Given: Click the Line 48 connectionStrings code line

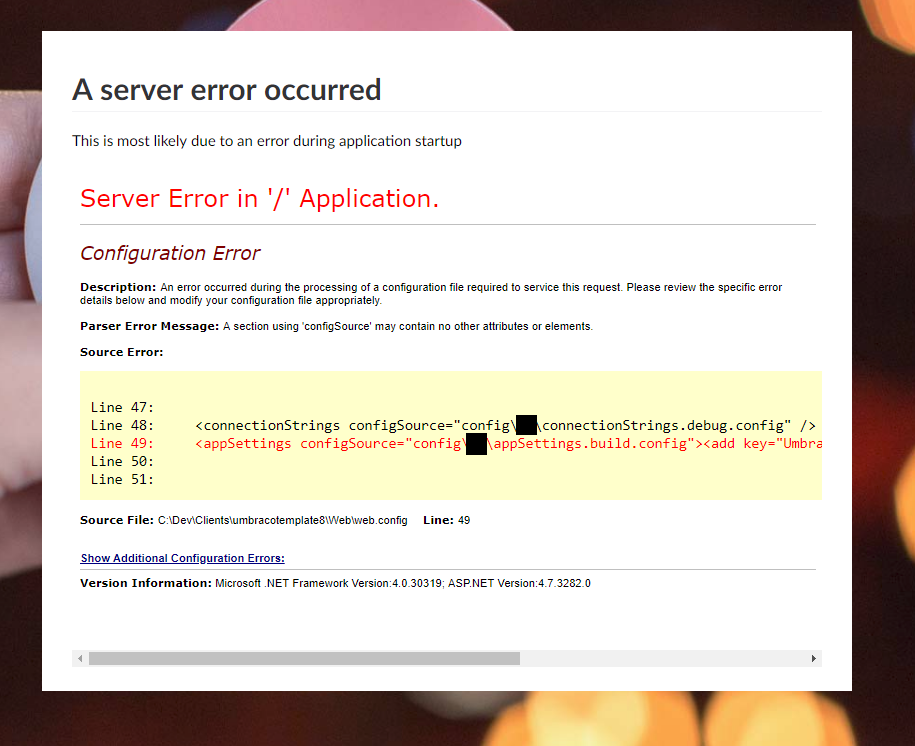Looking at the screenshot, I should [453, 426].
